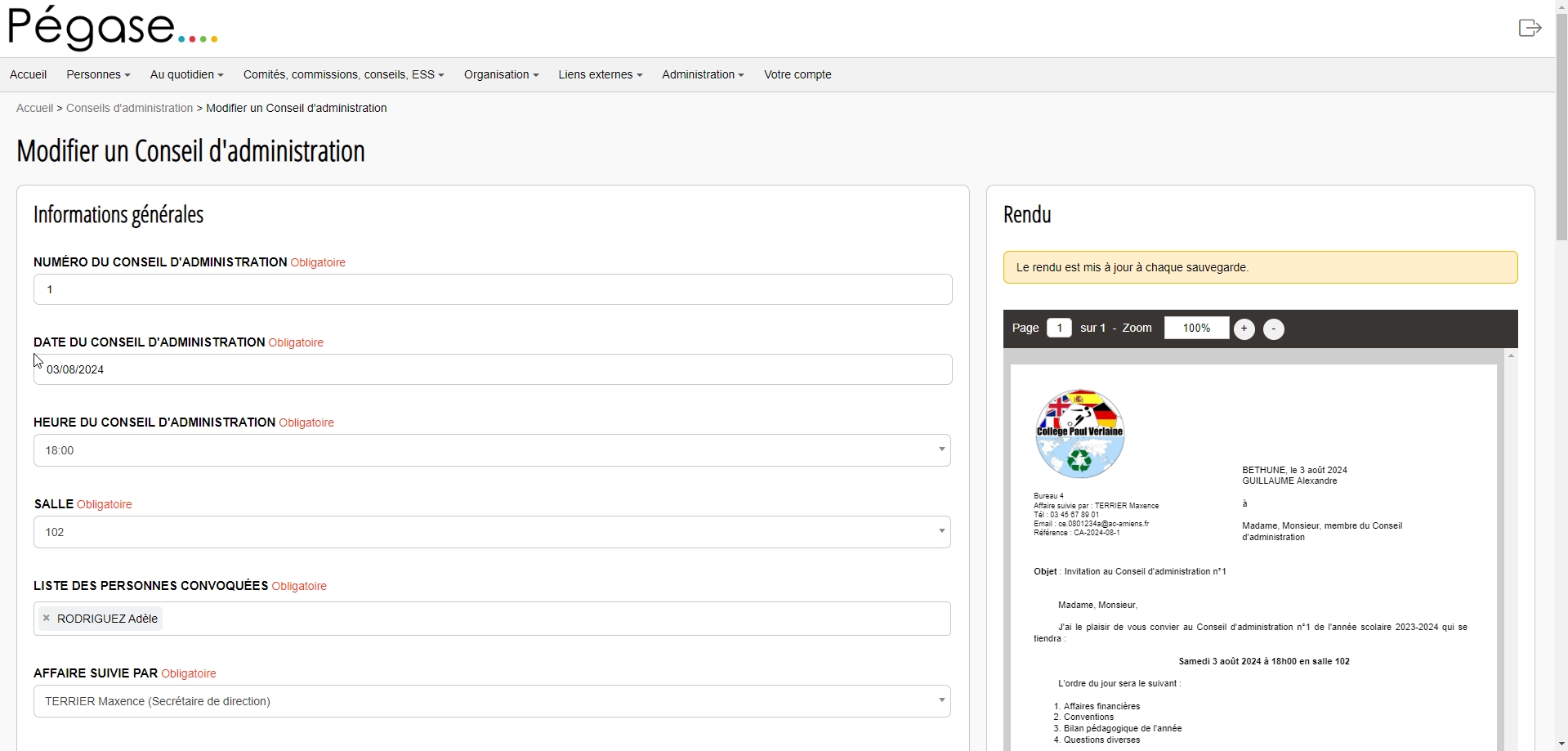Go to Accueil in the navbar
This screenshot has width=1568, height=751.
pos(28,74)
